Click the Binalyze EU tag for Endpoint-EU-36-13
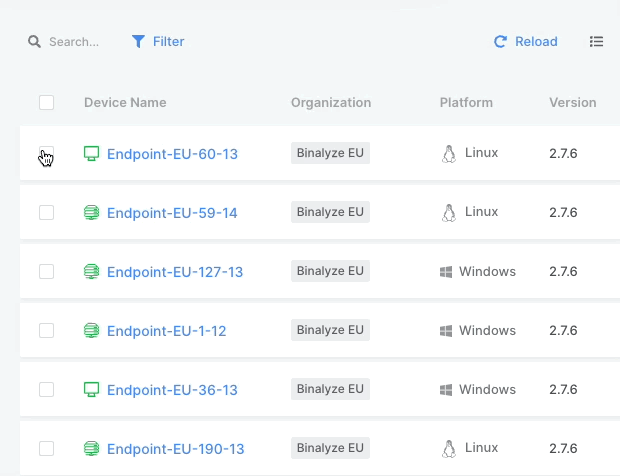620x476 pixels. coord(330,390)
